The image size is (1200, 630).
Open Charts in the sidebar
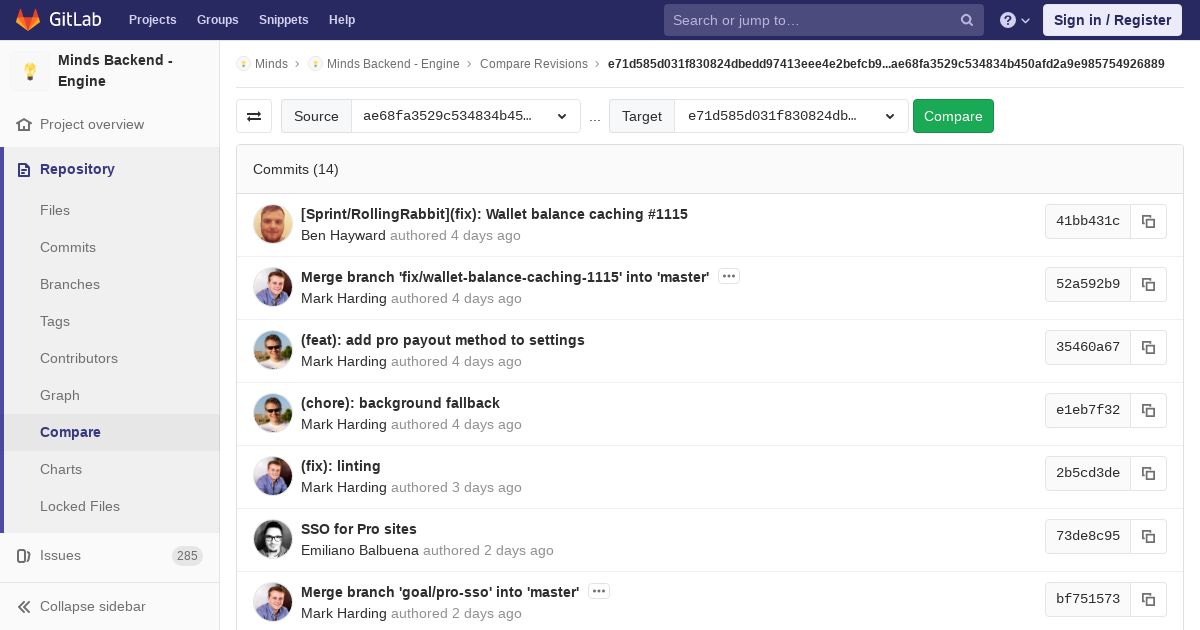pos(61,469)
